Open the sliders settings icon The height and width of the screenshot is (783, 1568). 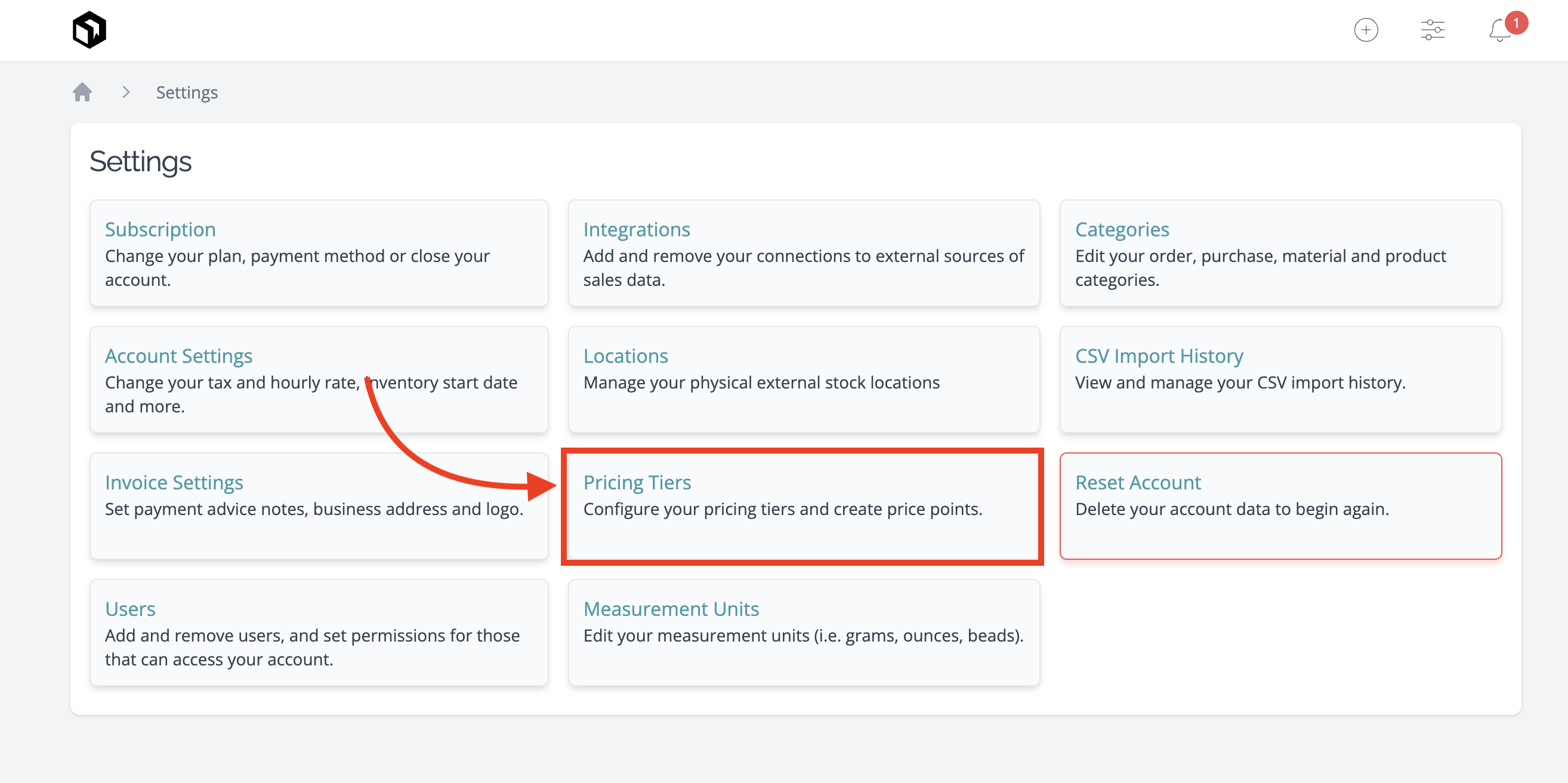tap(1432, 30)
